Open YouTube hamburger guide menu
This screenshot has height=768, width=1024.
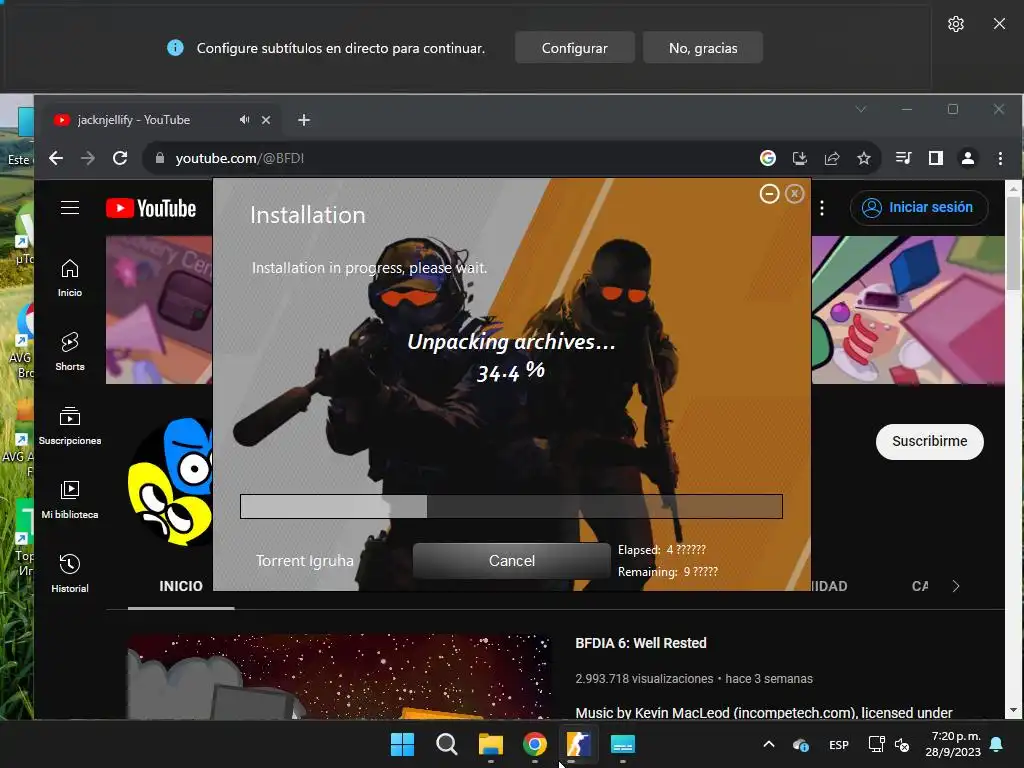pos(70,208)
